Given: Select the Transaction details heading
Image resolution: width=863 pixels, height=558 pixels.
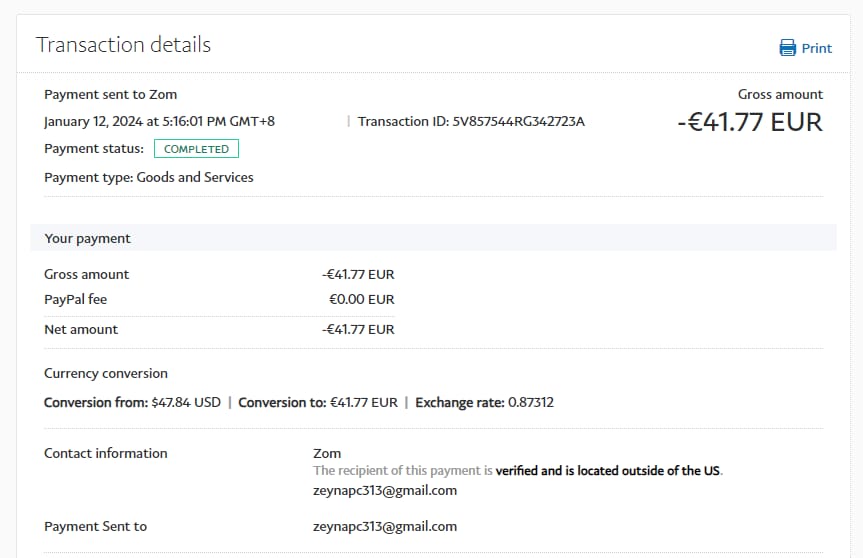Looking at the screenshot, I should click(x=123, y=45).
